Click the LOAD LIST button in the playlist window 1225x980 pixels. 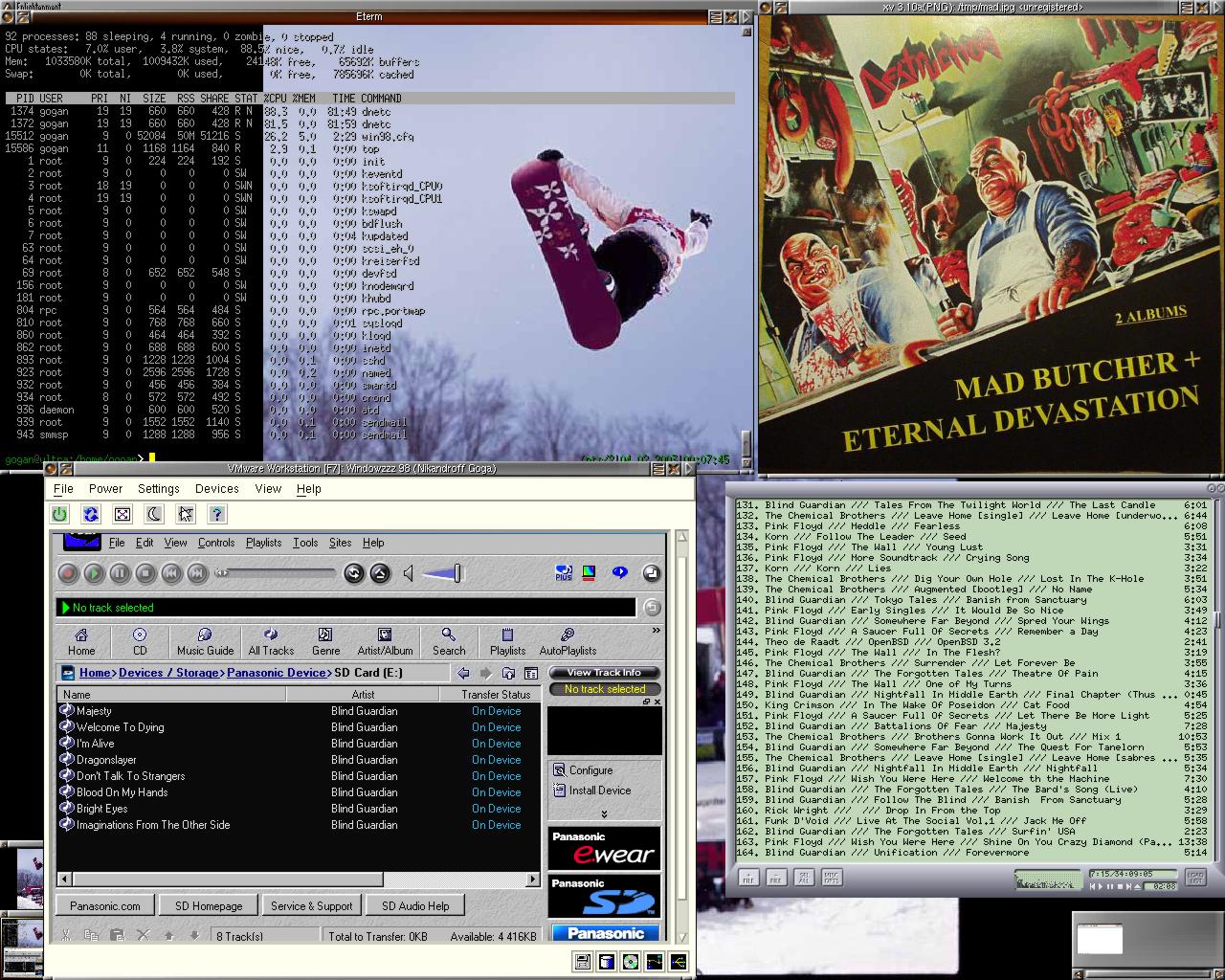pyautogui.click(x=1194, y=877)
